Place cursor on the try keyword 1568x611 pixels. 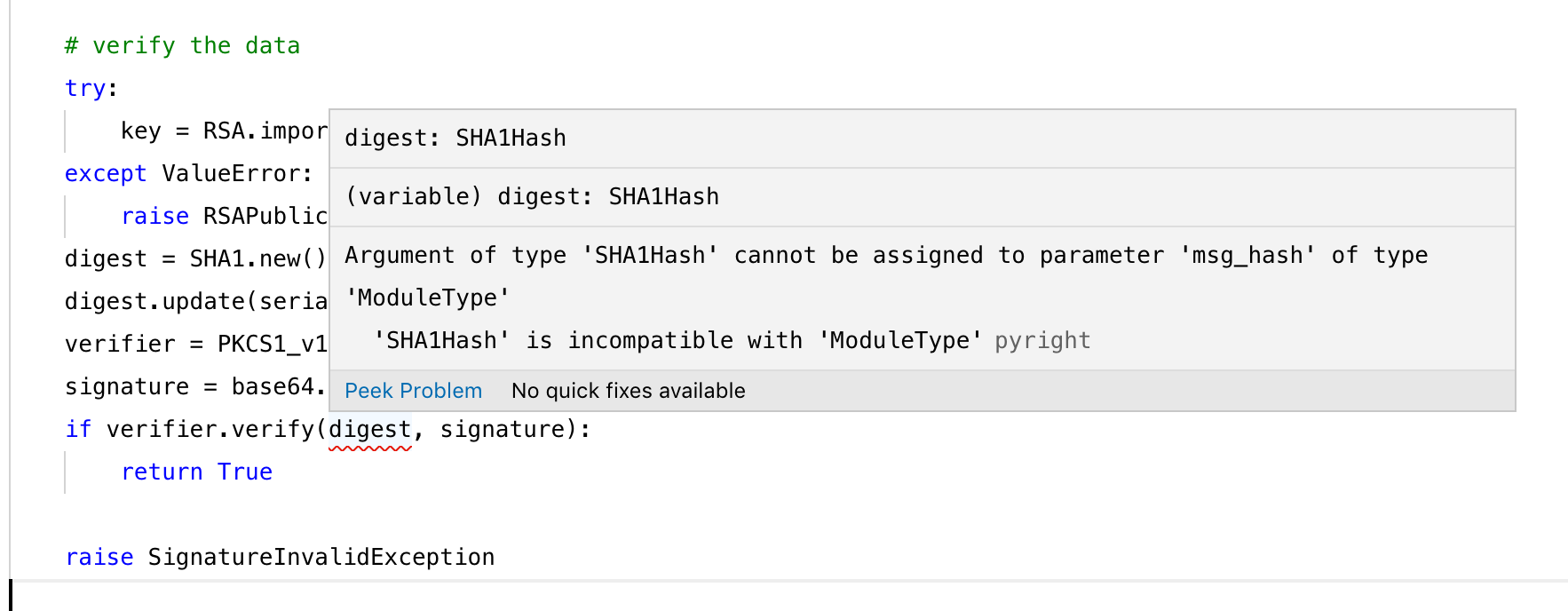click(83, 88)
